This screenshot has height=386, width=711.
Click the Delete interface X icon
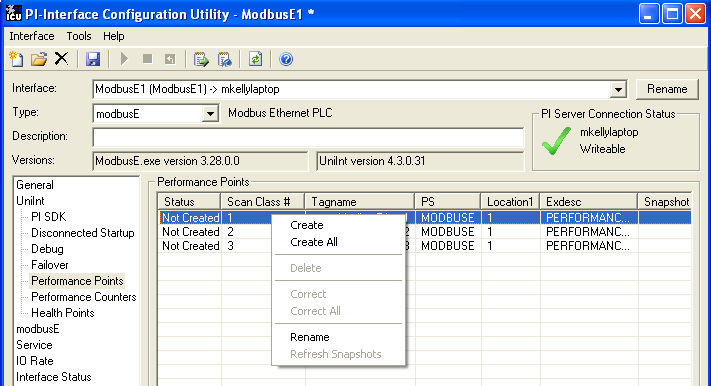(x=61, y=59)
